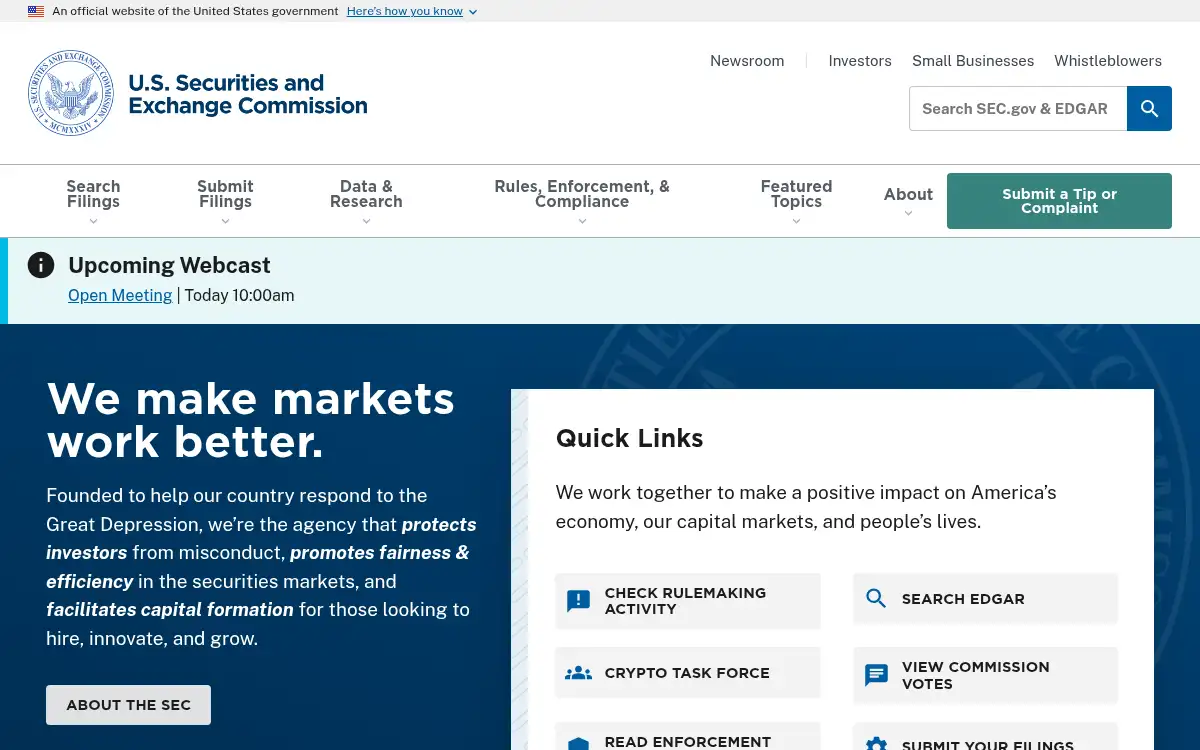Click 'We make markets work better.' headline
Image resolution: width=1200 pixels, height=750 pixels.
coord(250,420)
